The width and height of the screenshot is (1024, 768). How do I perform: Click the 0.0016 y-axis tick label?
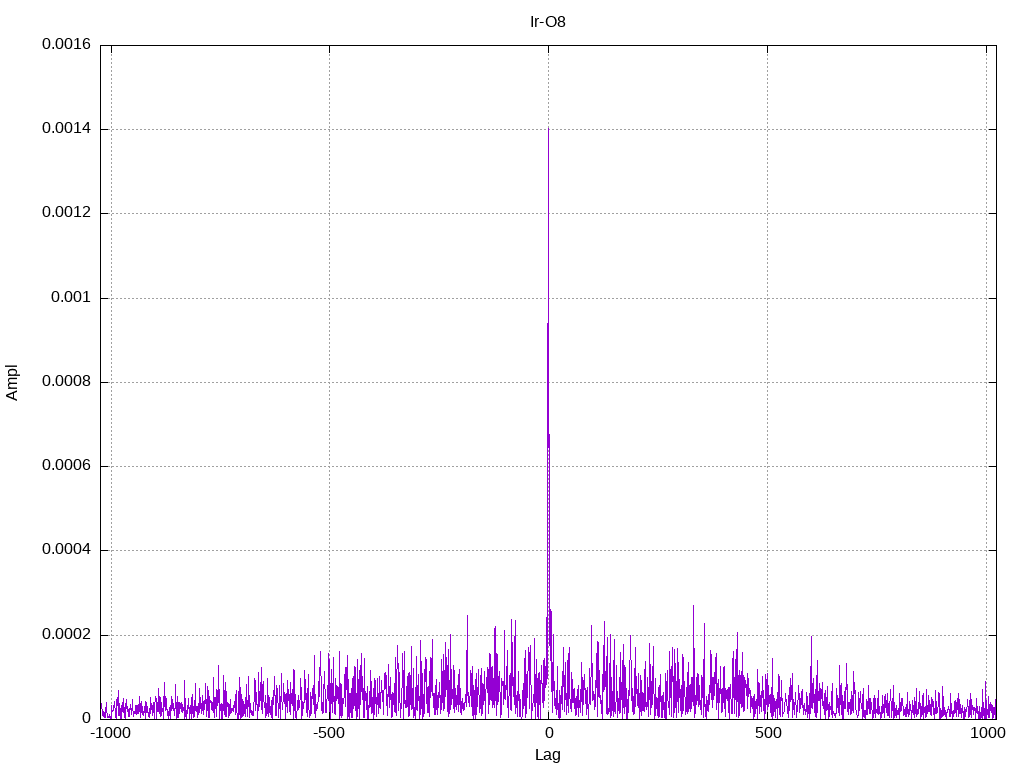coord(67,44)
